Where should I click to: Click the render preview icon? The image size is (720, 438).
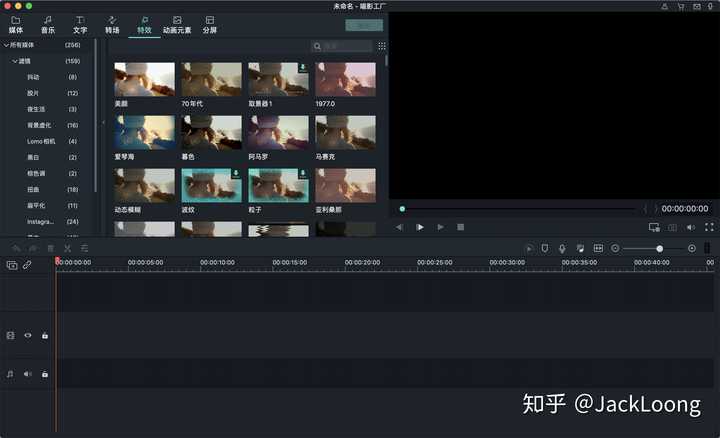[x=529, y=249]
